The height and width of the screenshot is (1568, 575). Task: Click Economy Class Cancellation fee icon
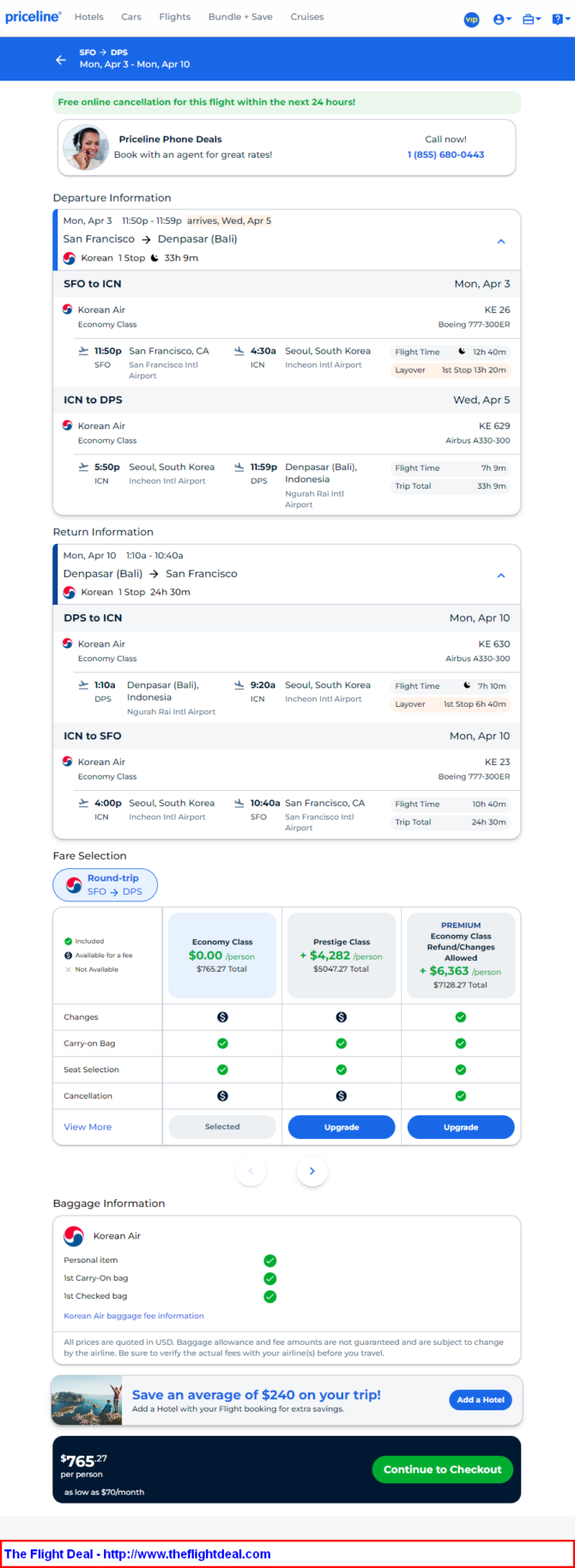click(x=222, y=1096)
